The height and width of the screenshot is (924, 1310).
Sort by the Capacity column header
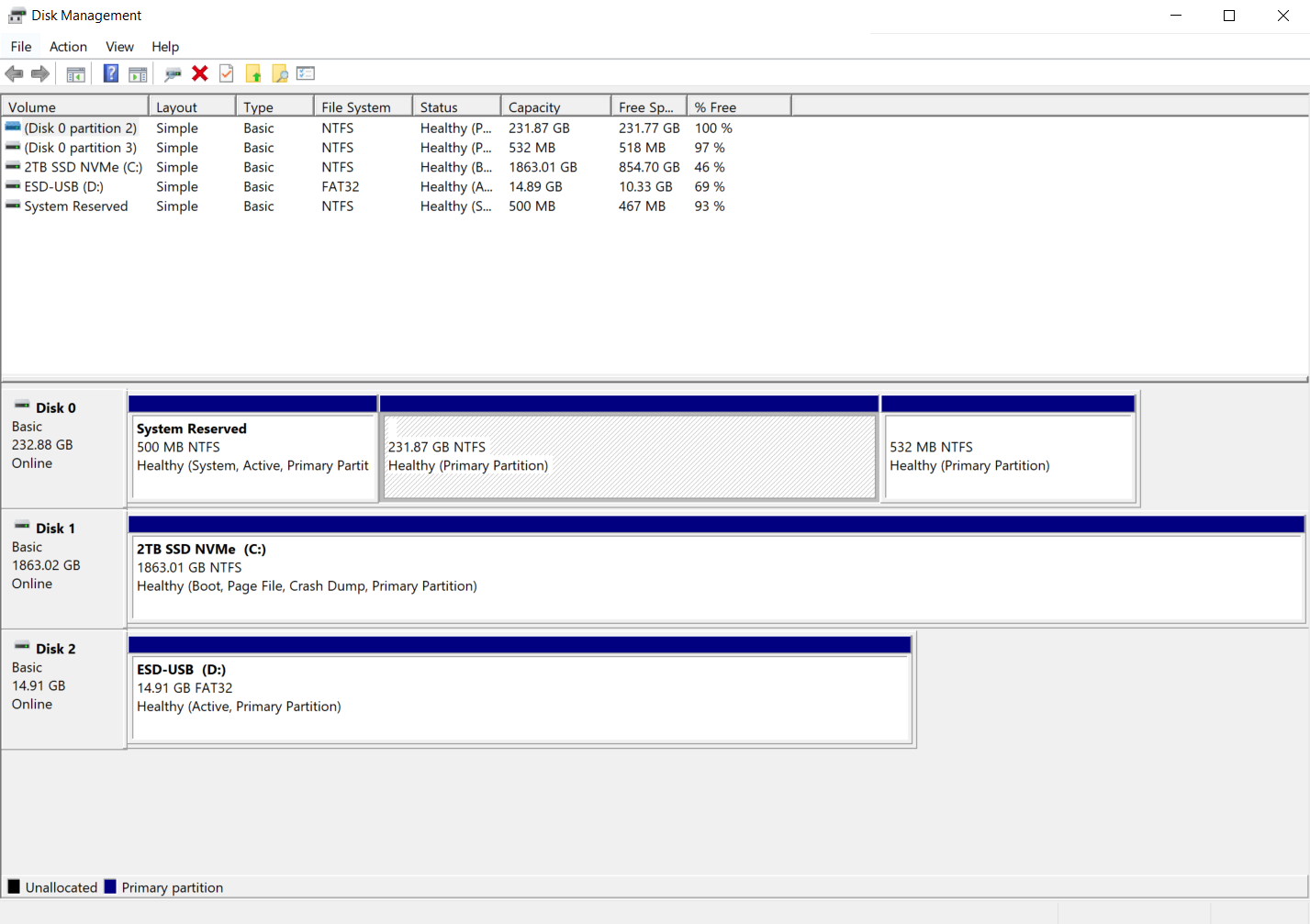pyautogui.click(x=555, y=106)
